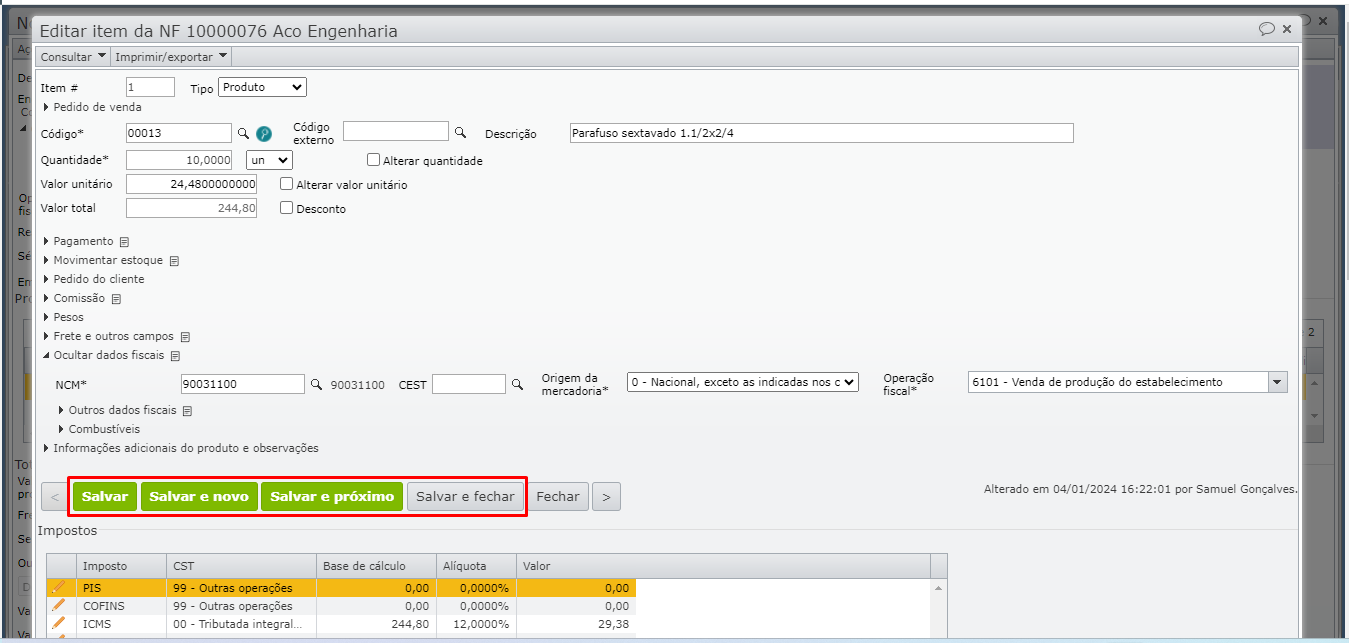Image resolution: width=1349 pixels, height=643 pixels.
Task: Go to previous item arrow button
Action: click(x=56, y=497)
